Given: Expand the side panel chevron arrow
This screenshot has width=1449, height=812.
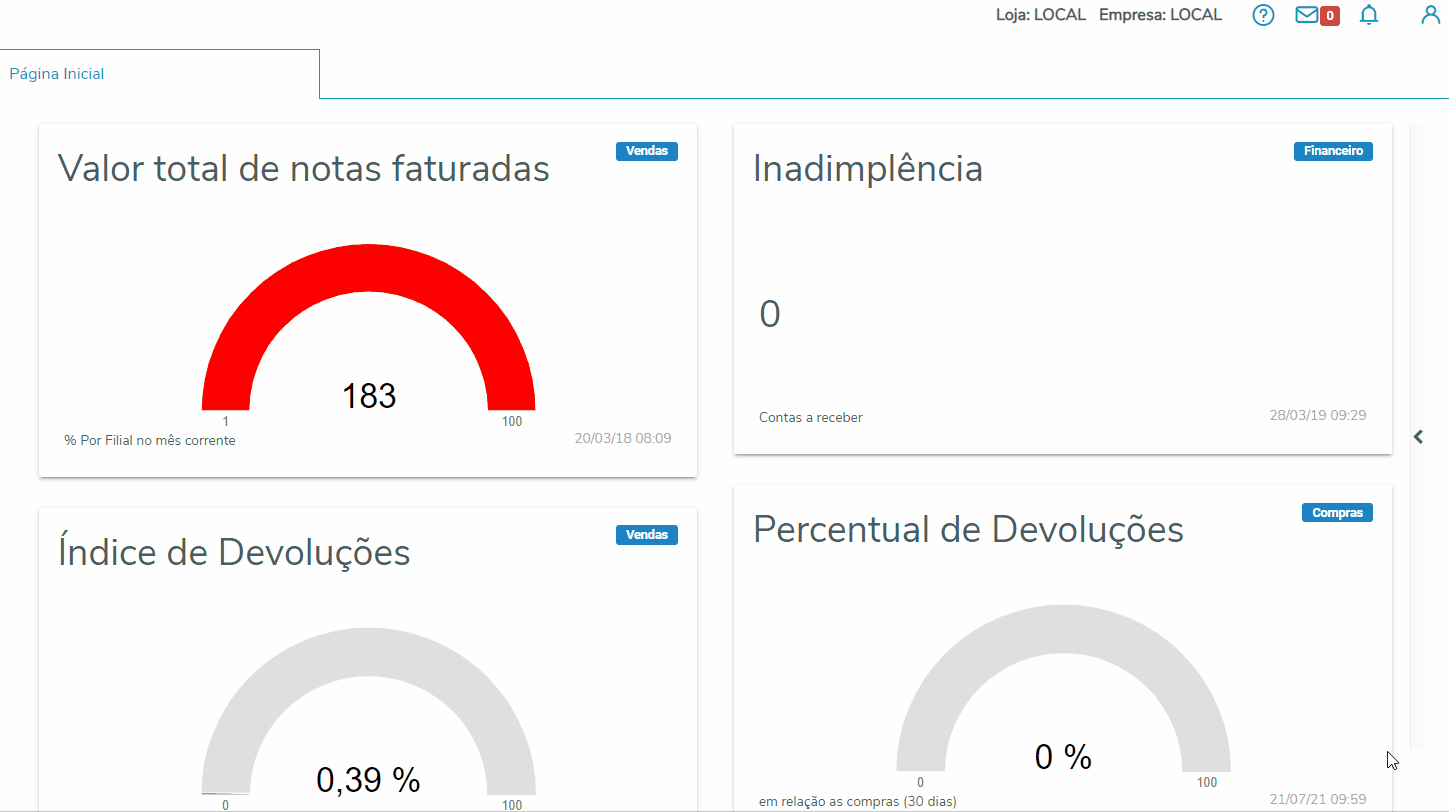Looking at the screenshot, I should [x=1418, y=437].
